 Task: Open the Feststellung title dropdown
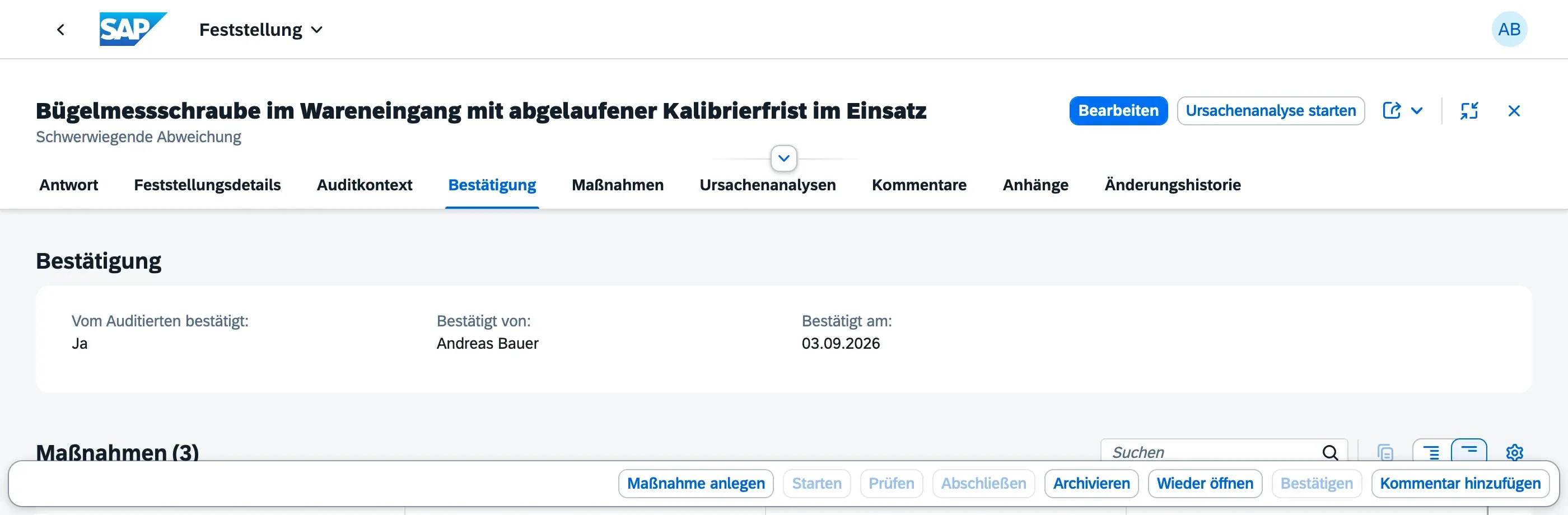[x=260, y=29]
